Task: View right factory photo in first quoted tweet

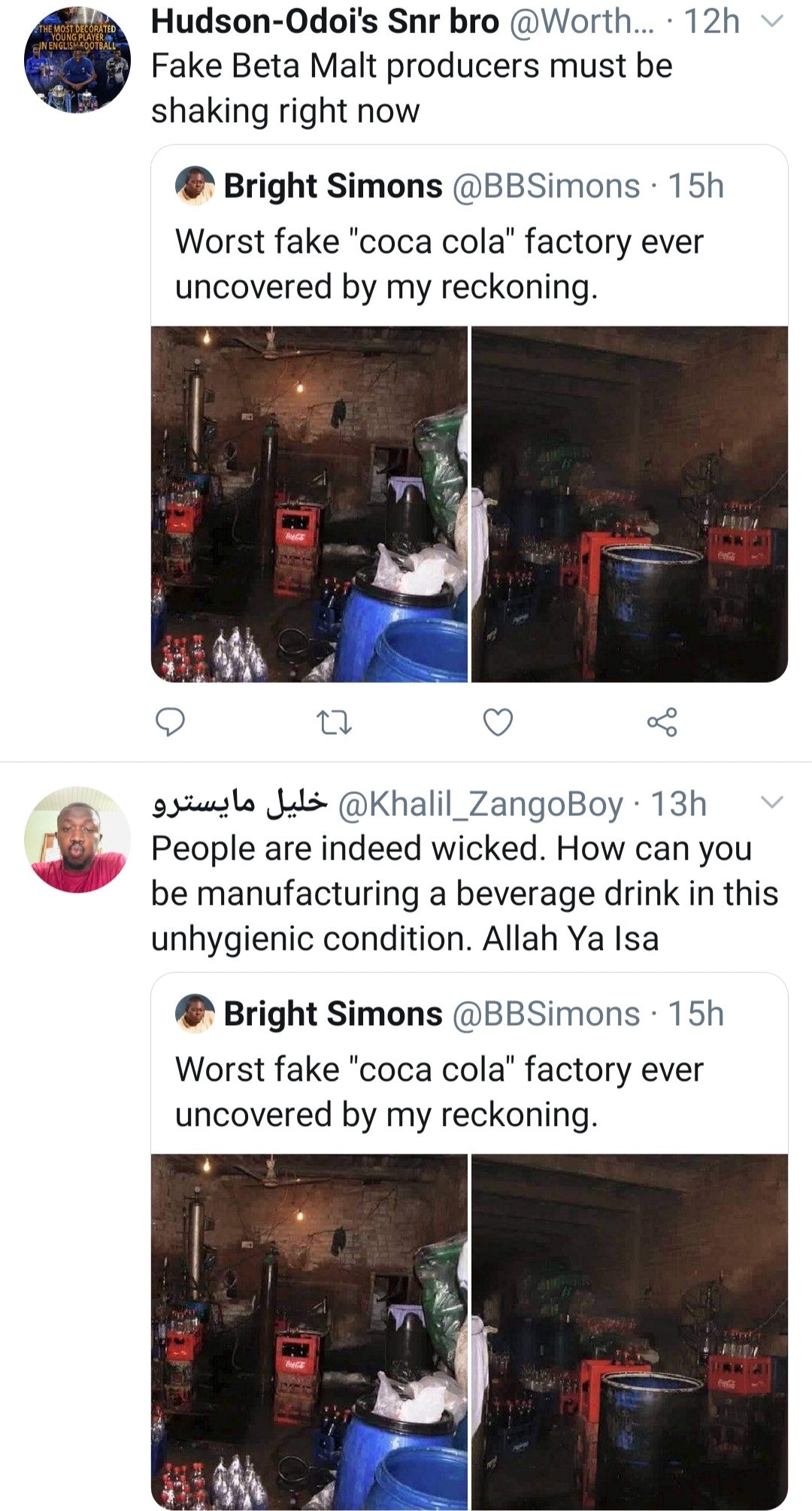Action: coord(629,504)
